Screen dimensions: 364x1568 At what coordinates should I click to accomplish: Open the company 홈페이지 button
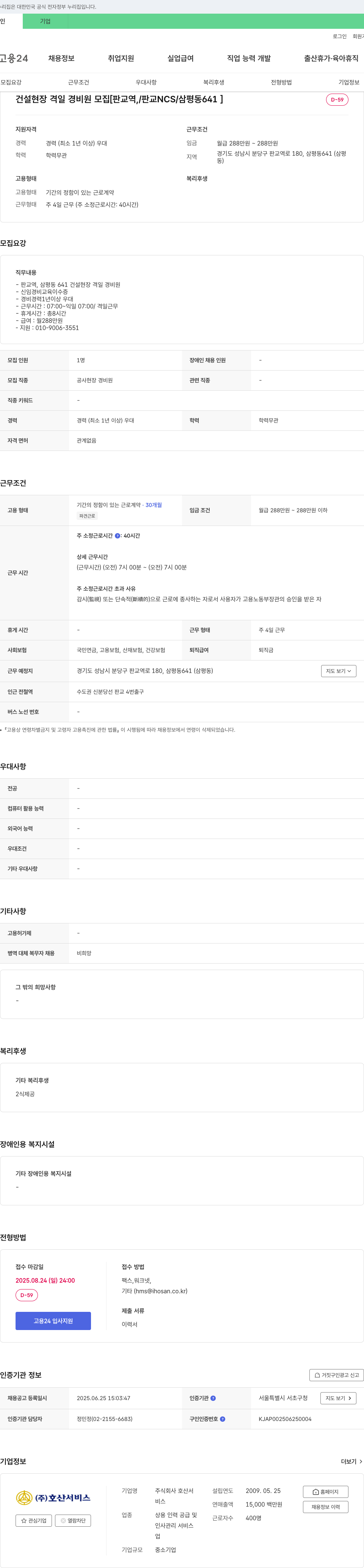tap(326, 1492)
